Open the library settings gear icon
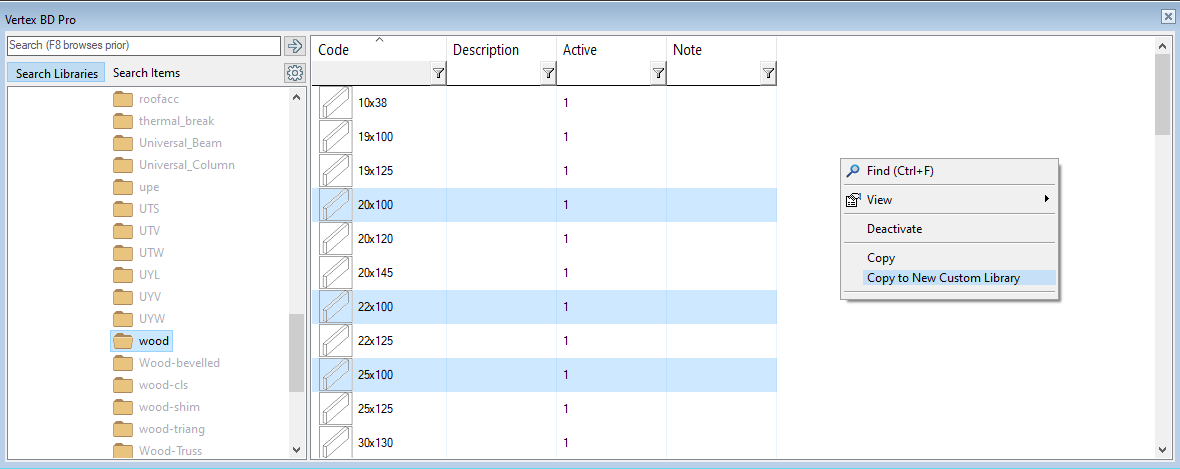 [x=294, y=73]
